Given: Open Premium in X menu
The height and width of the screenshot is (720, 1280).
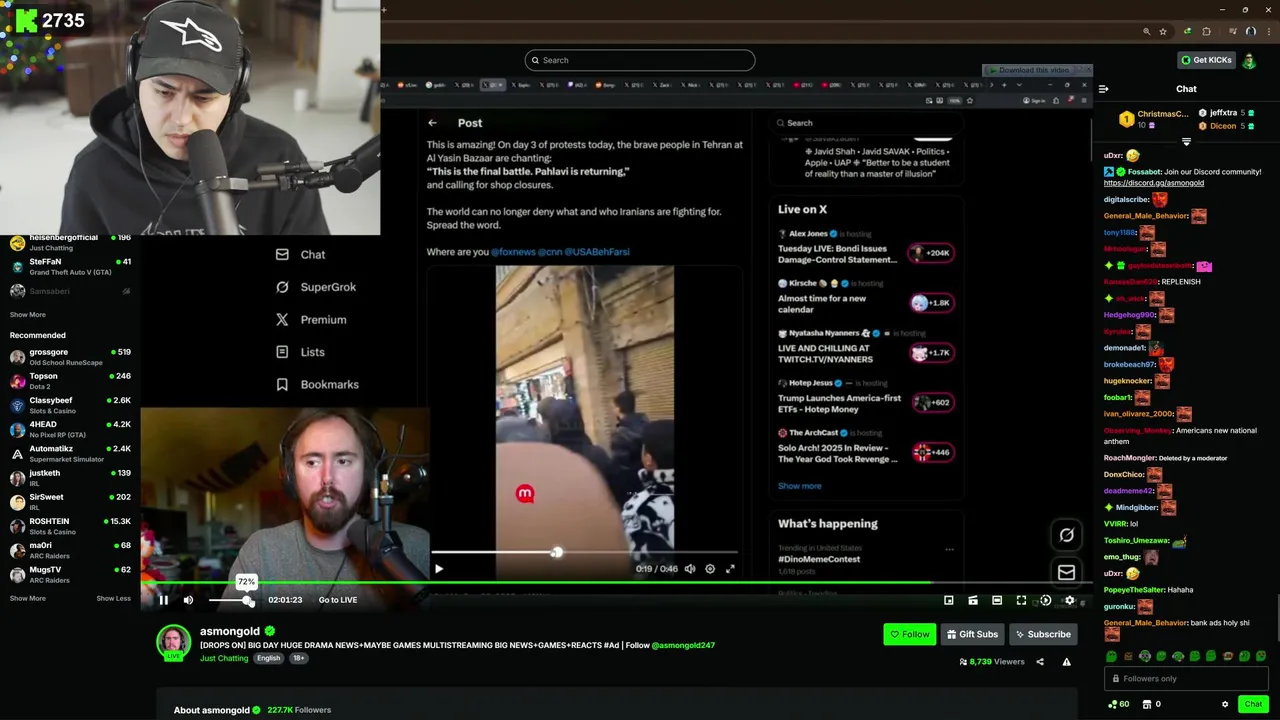Looking at the screenshot, I should [x=311, y=320].
